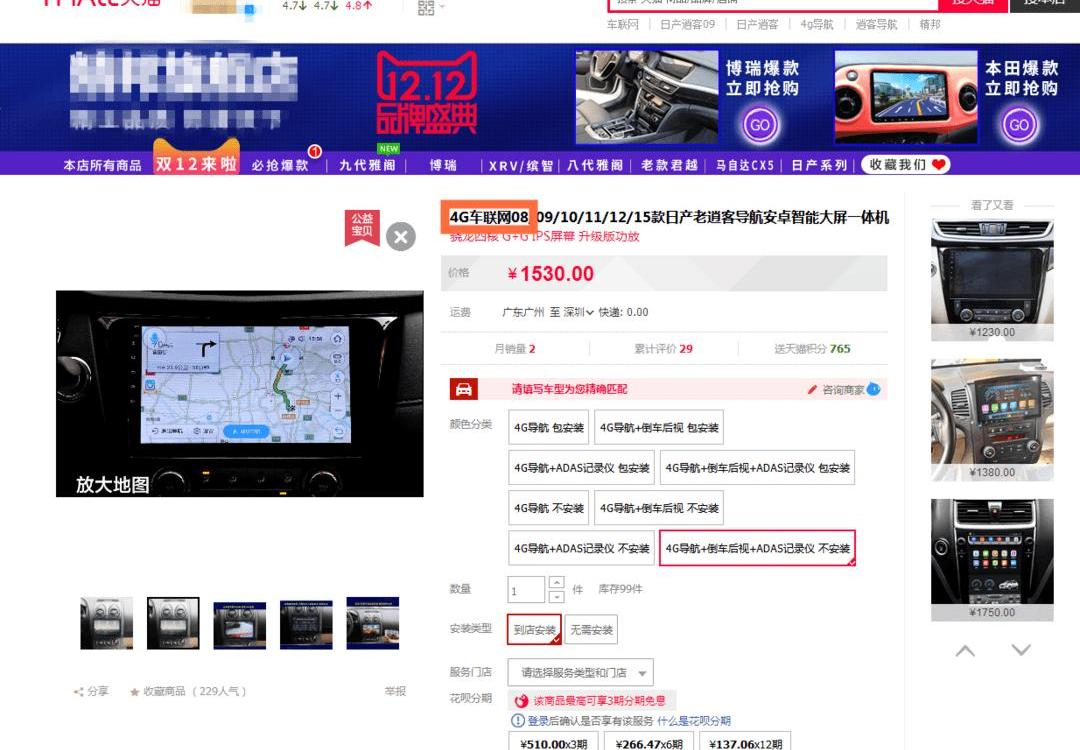Choose 无需安装 installation type

tap(590, 630)
